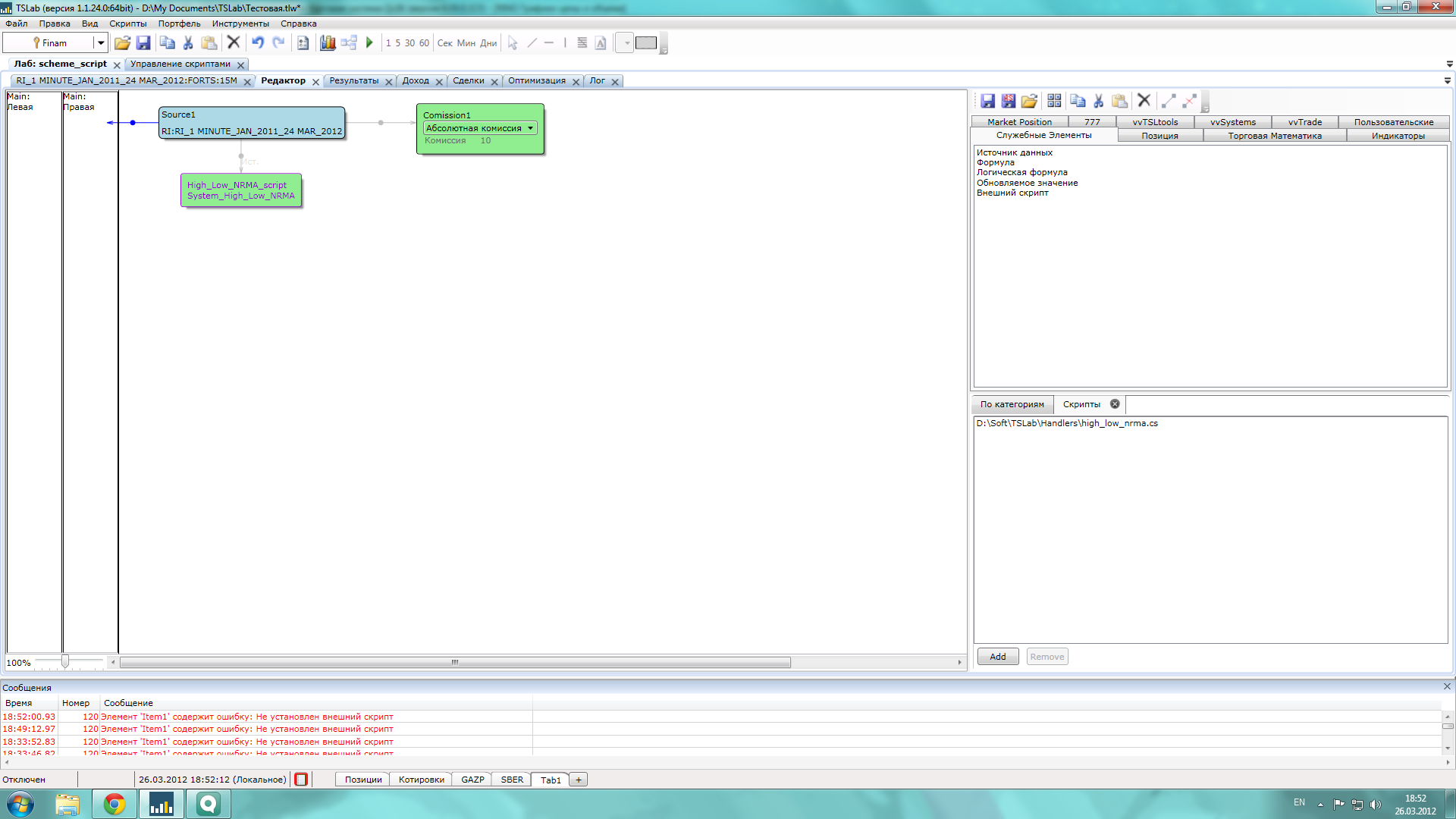Image resolution: width=1456 pixels, height=819 pixels.
Task: Click the undo arrow in main toolbar
Action: 258,43
